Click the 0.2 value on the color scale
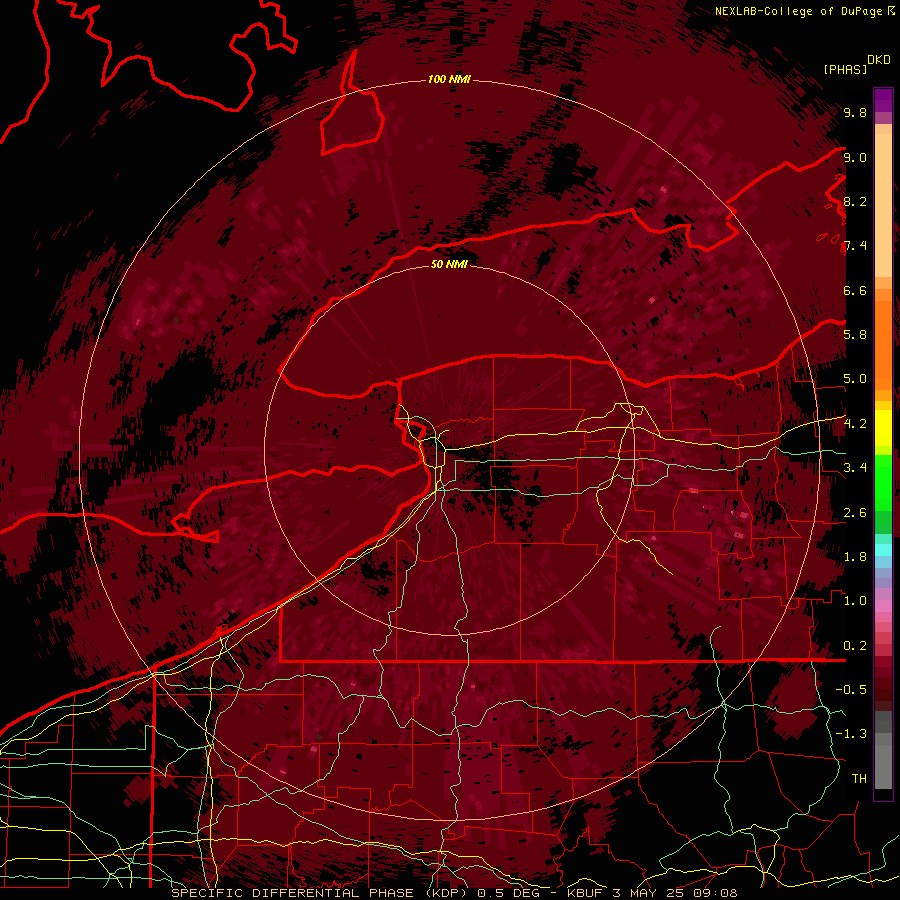The image size is (900, 900). coord(855,645)
